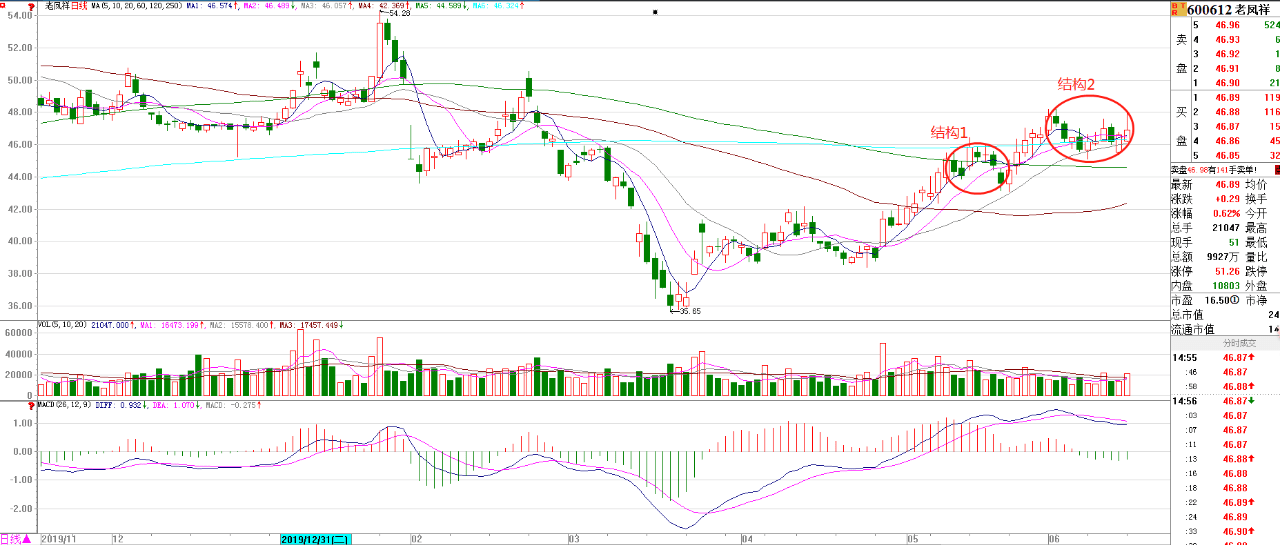The width and height of the screenshot is (1280, 545).
Task: Click the red indicator box right of the 卖盘 alert line
Action: point(1276,171)
